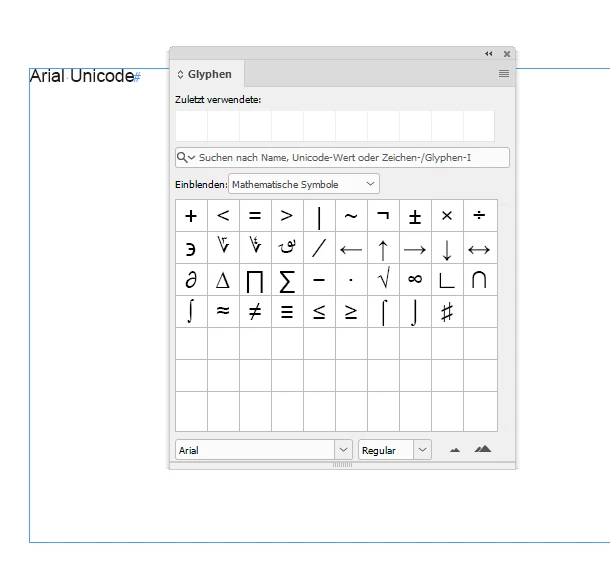This screenshot has width=610, height=579.
Task: Select the square root glyph
Action: (383, 280)
